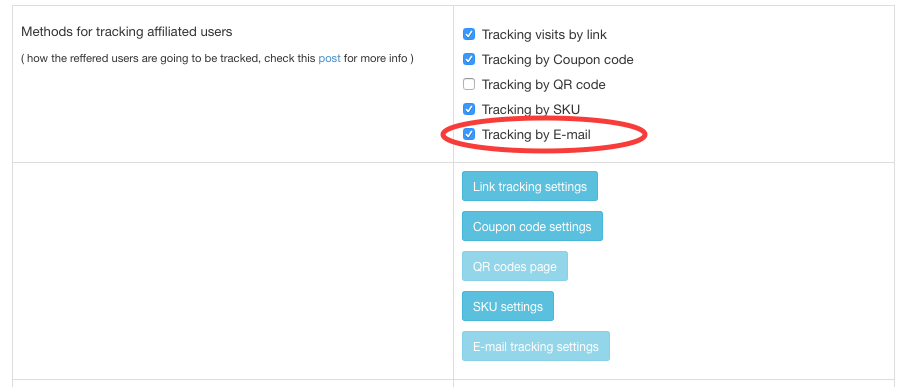901x387 pixels.
Task: Uncheck the Tracking visits by link checkbox
Action: (469, 35)
